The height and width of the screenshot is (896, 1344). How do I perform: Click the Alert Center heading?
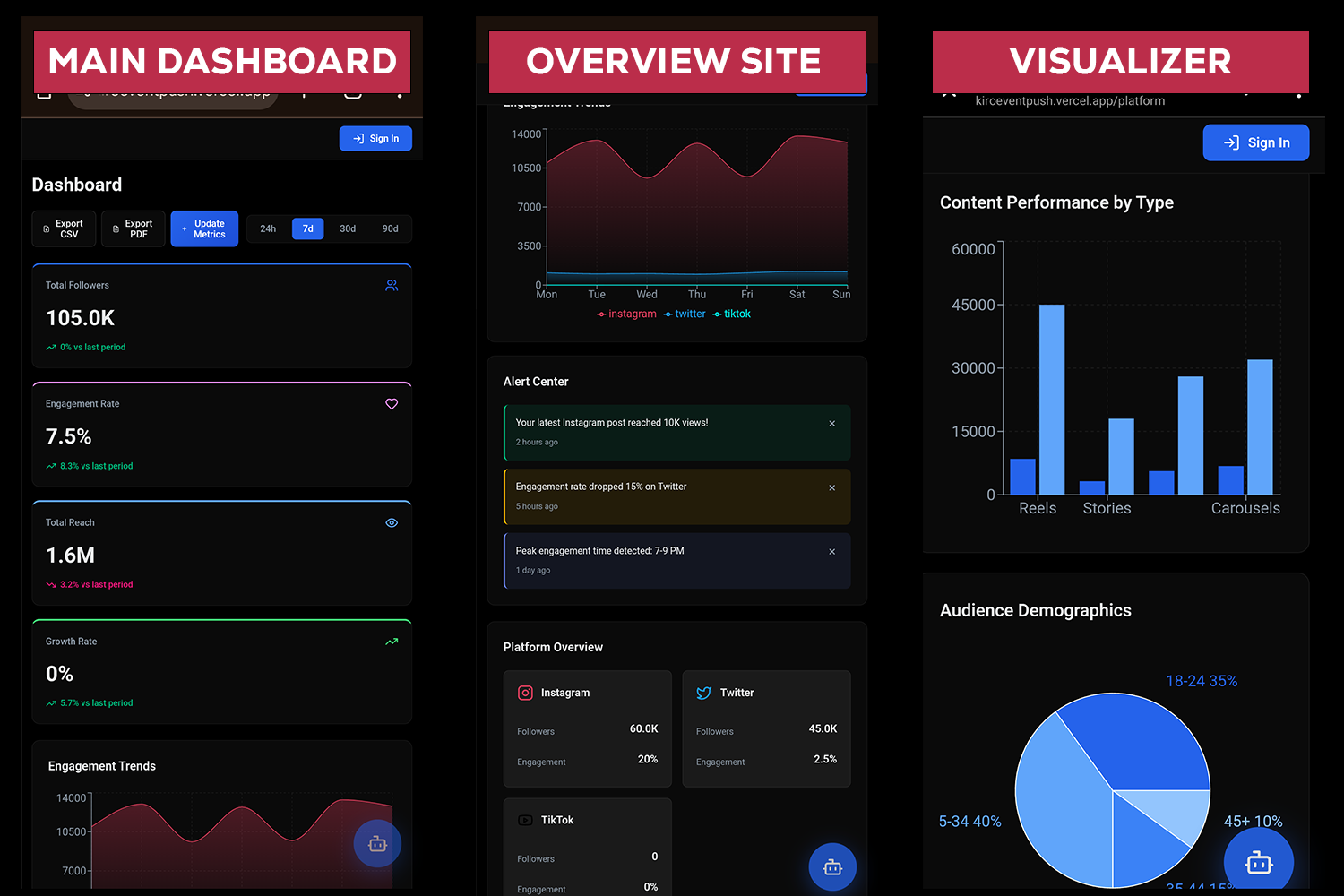pos(536,382)
